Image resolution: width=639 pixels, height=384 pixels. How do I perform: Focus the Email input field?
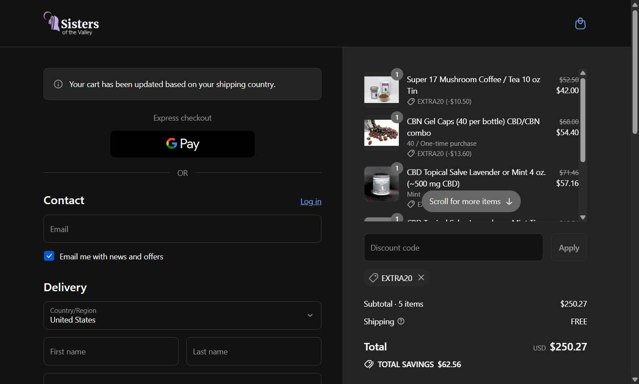(x=182, y=229)
